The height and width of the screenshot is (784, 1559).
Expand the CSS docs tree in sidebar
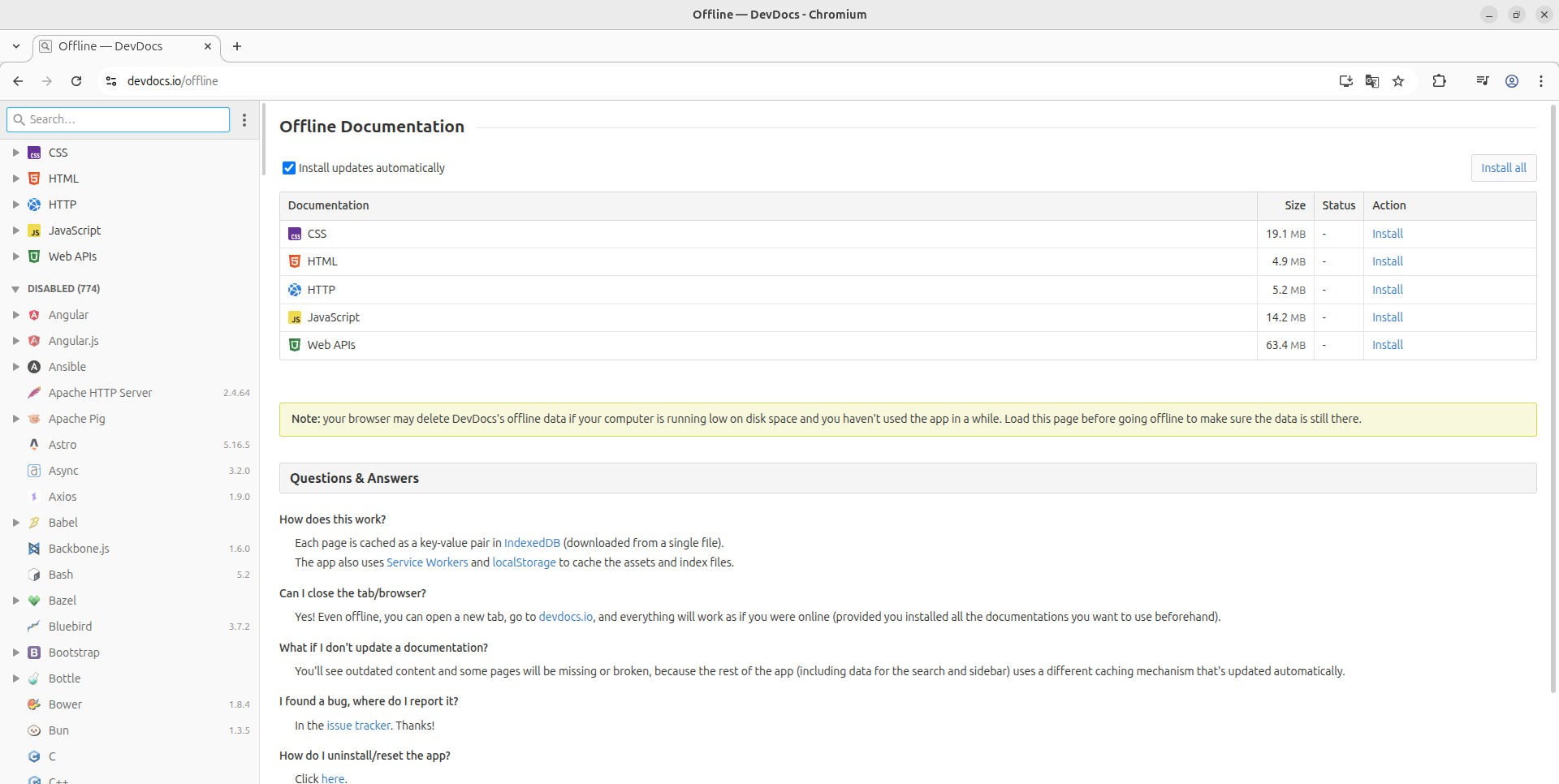point(15,153)
